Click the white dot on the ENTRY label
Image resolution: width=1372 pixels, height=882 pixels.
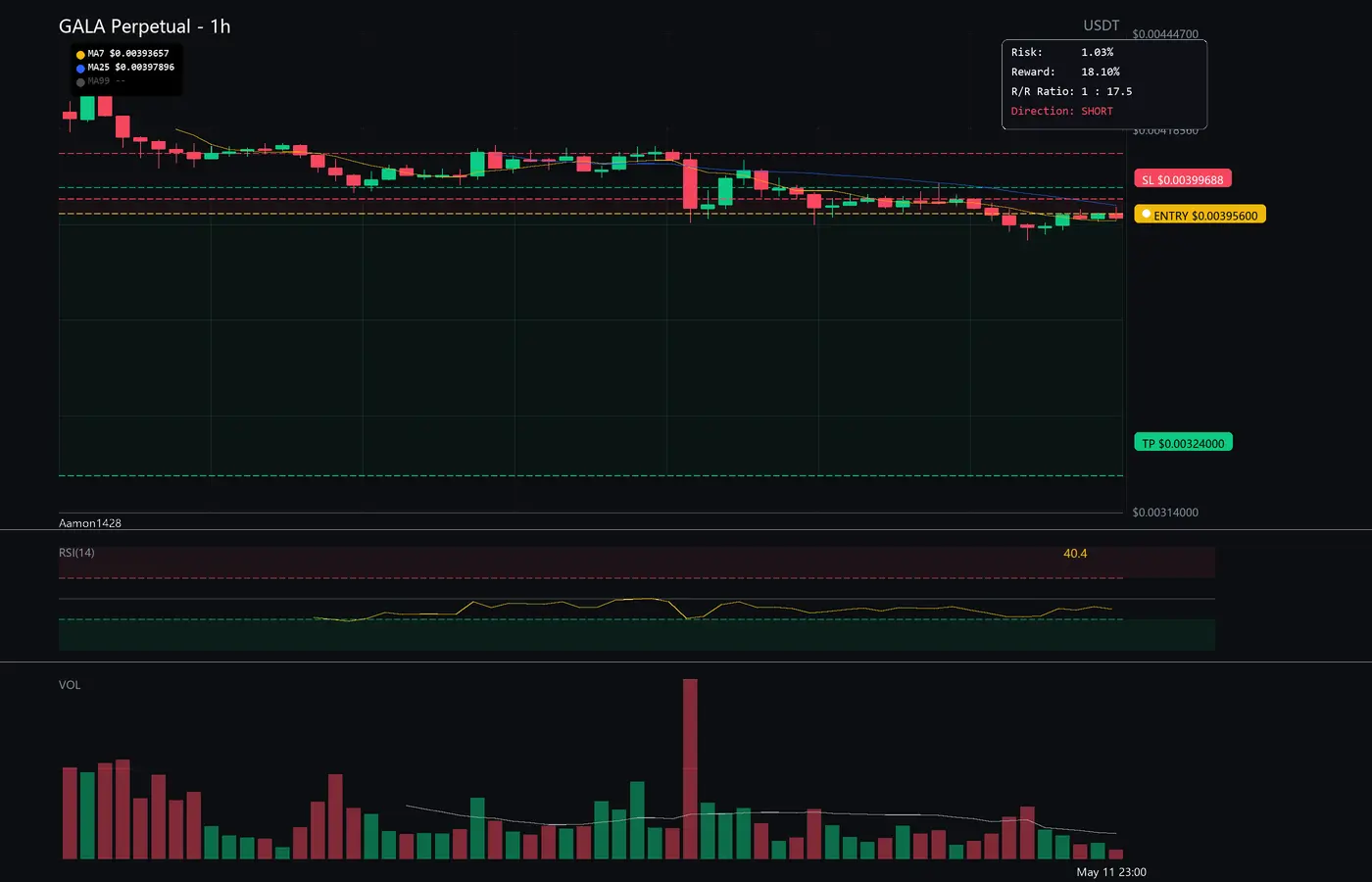(x=1146, y=214)
